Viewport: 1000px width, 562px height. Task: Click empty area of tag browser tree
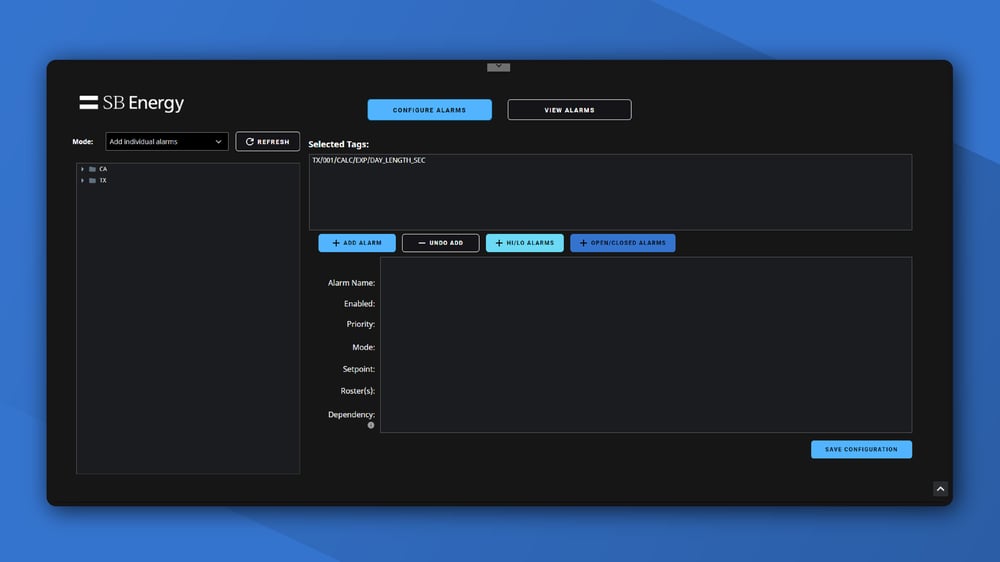pos(188,330)
